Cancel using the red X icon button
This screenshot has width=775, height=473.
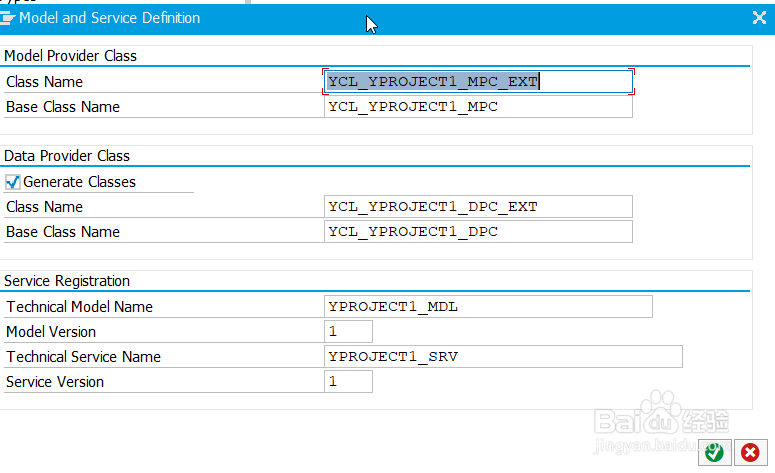[750, 452]
